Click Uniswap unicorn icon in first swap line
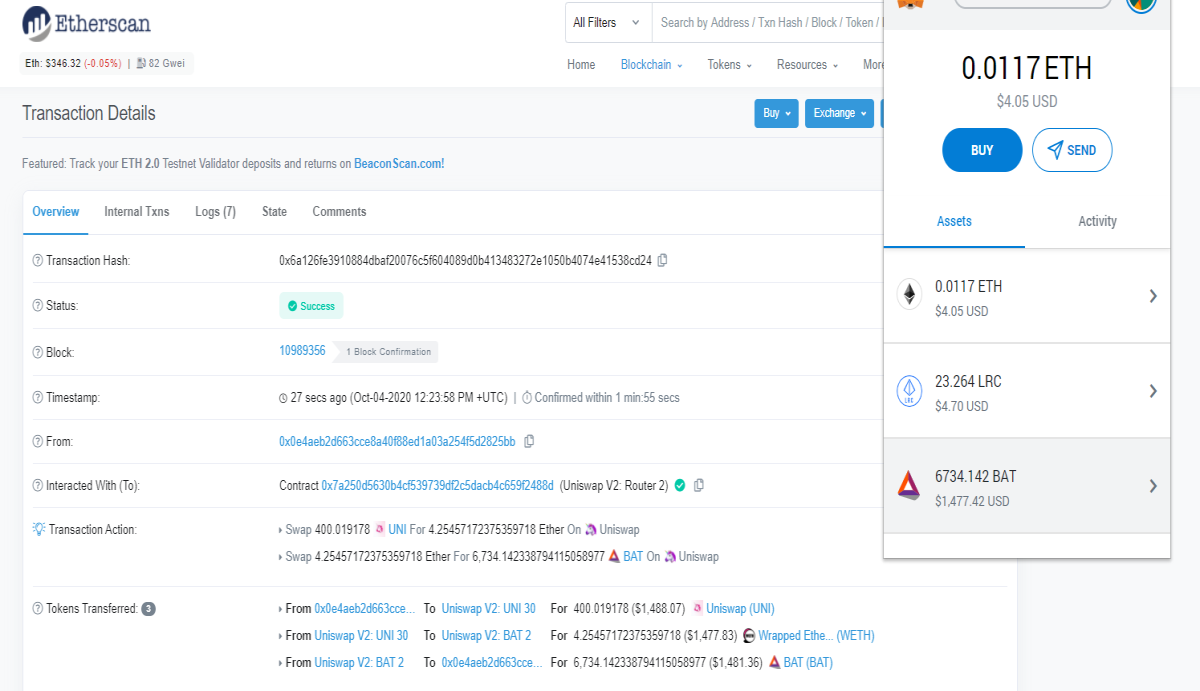This screenshot has width=1200, height=691. tap(591, 529)
